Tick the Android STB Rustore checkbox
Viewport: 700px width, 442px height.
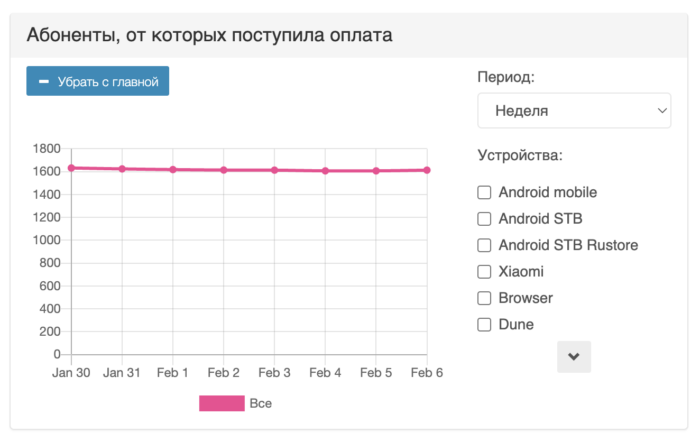[485, 245]
